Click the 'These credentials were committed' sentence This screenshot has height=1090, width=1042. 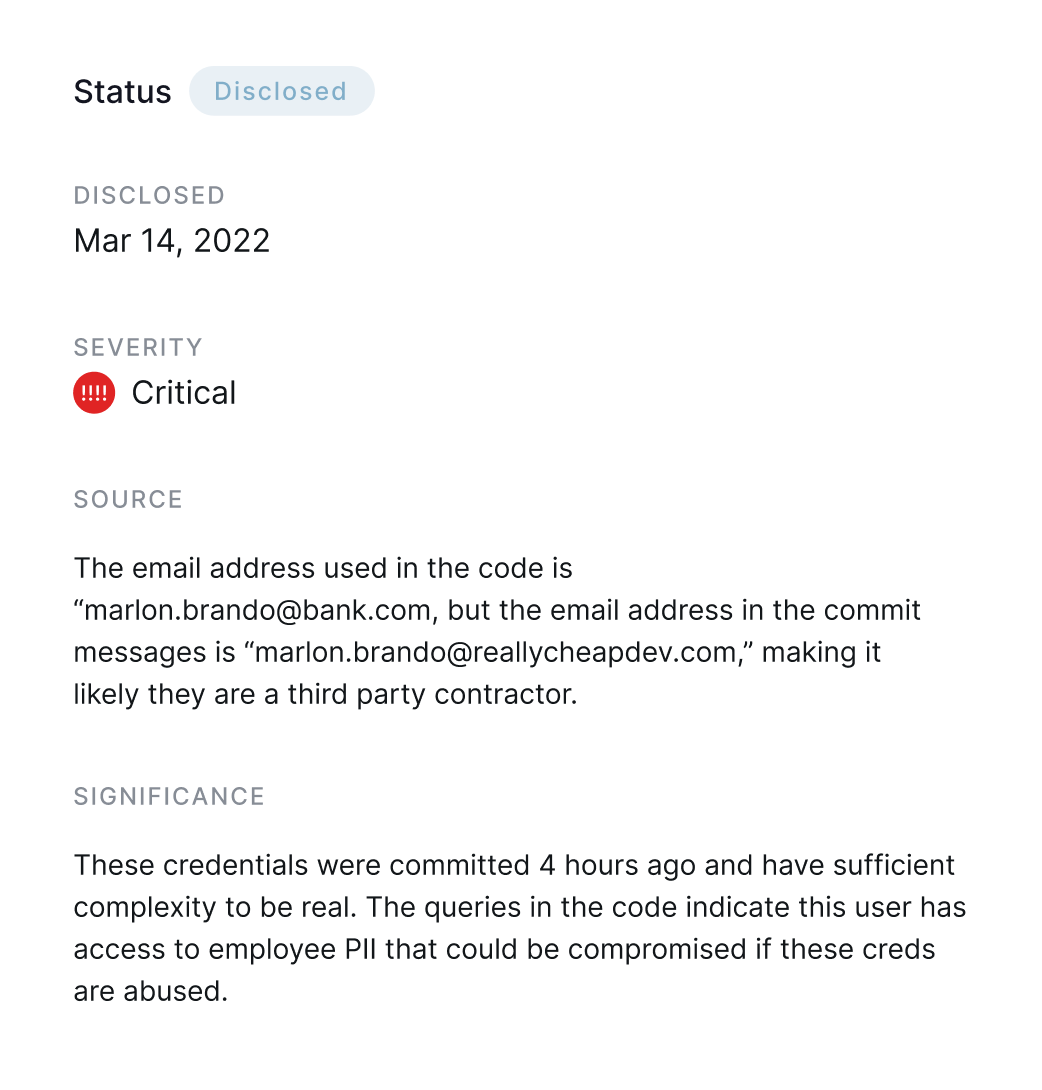coord(302,865)
